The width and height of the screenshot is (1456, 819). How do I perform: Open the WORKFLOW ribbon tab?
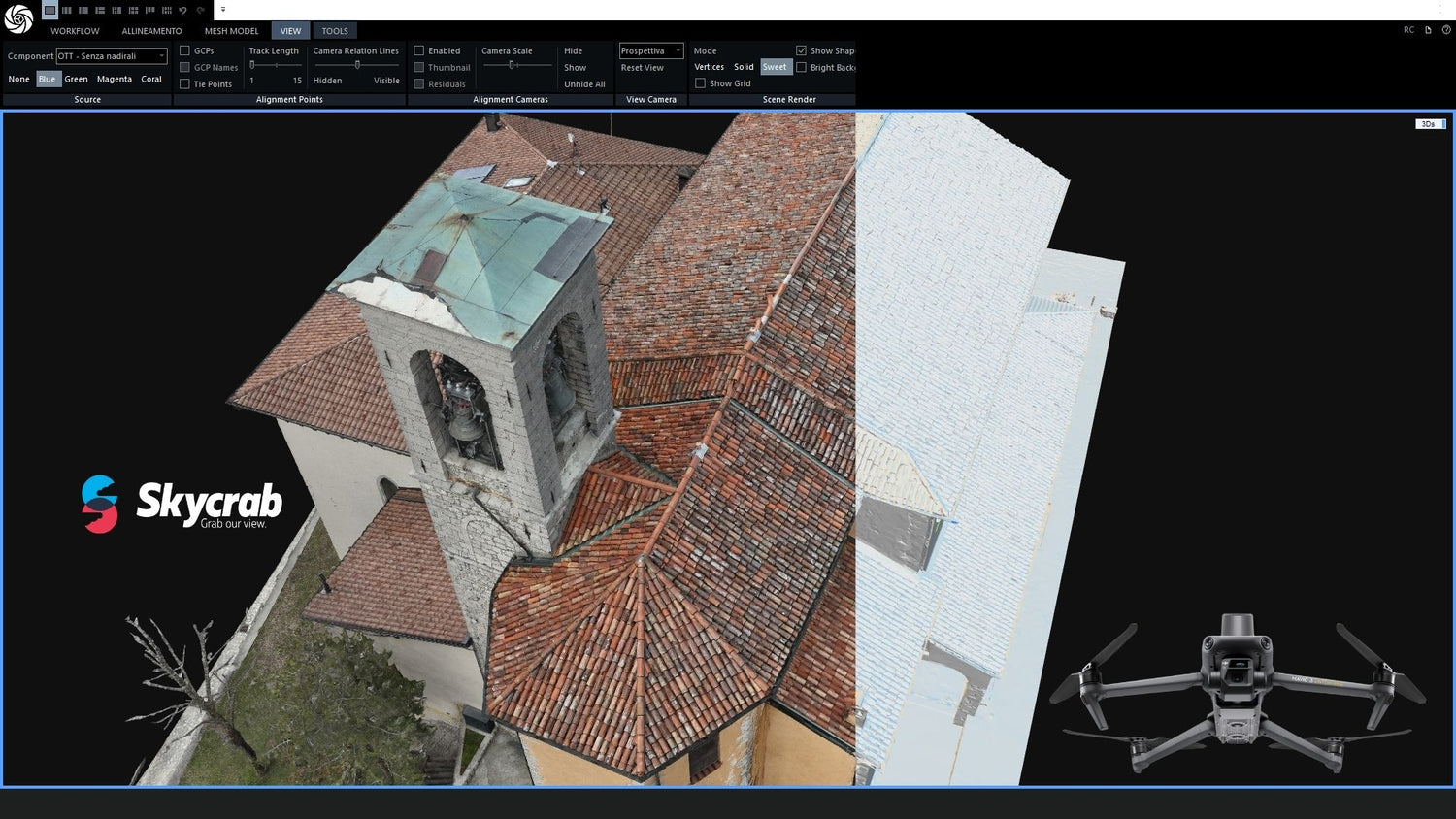pyautogui.click(x=74, y=30)
